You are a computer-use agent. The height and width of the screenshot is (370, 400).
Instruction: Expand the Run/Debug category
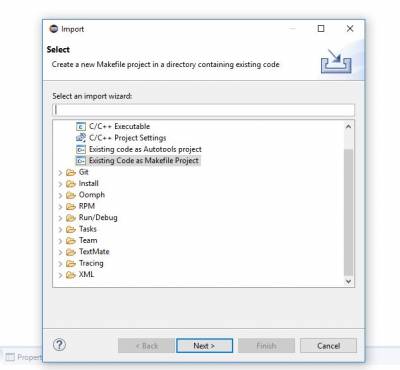(60, 218)
